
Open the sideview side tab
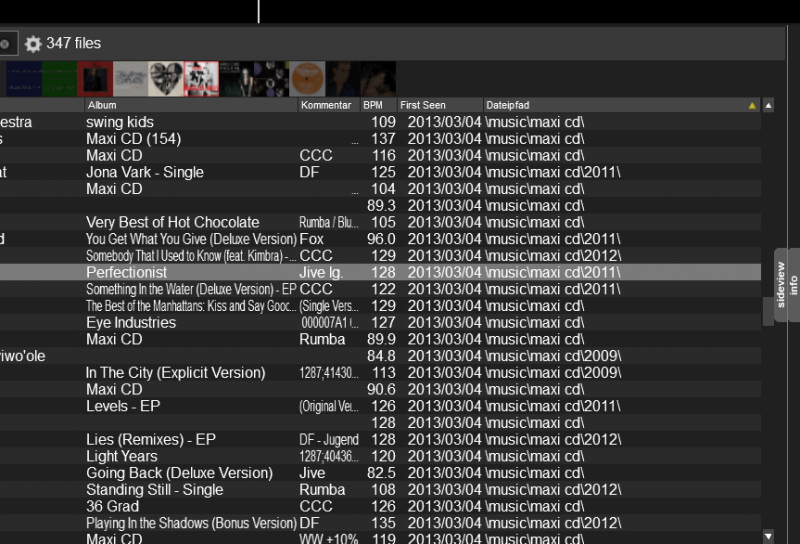tap(781, 285)
